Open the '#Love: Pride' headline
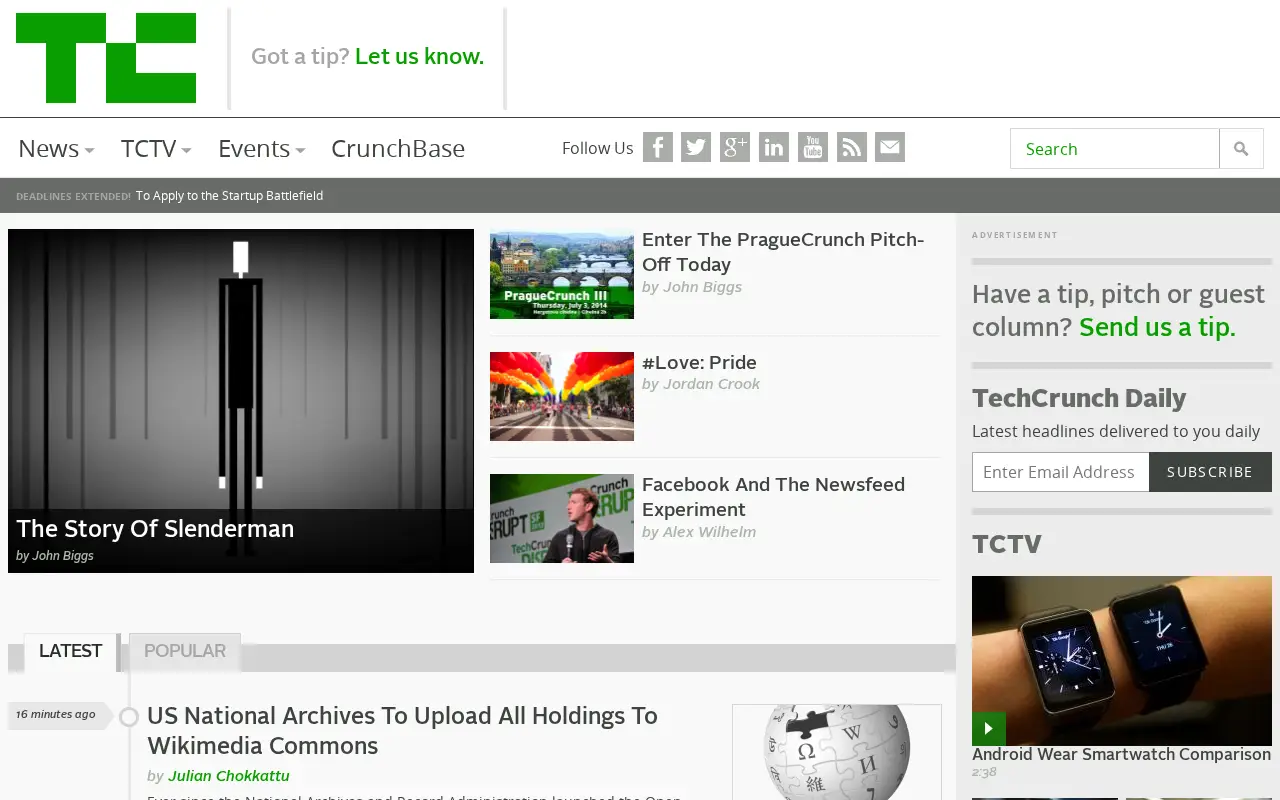 coord(699,362)
